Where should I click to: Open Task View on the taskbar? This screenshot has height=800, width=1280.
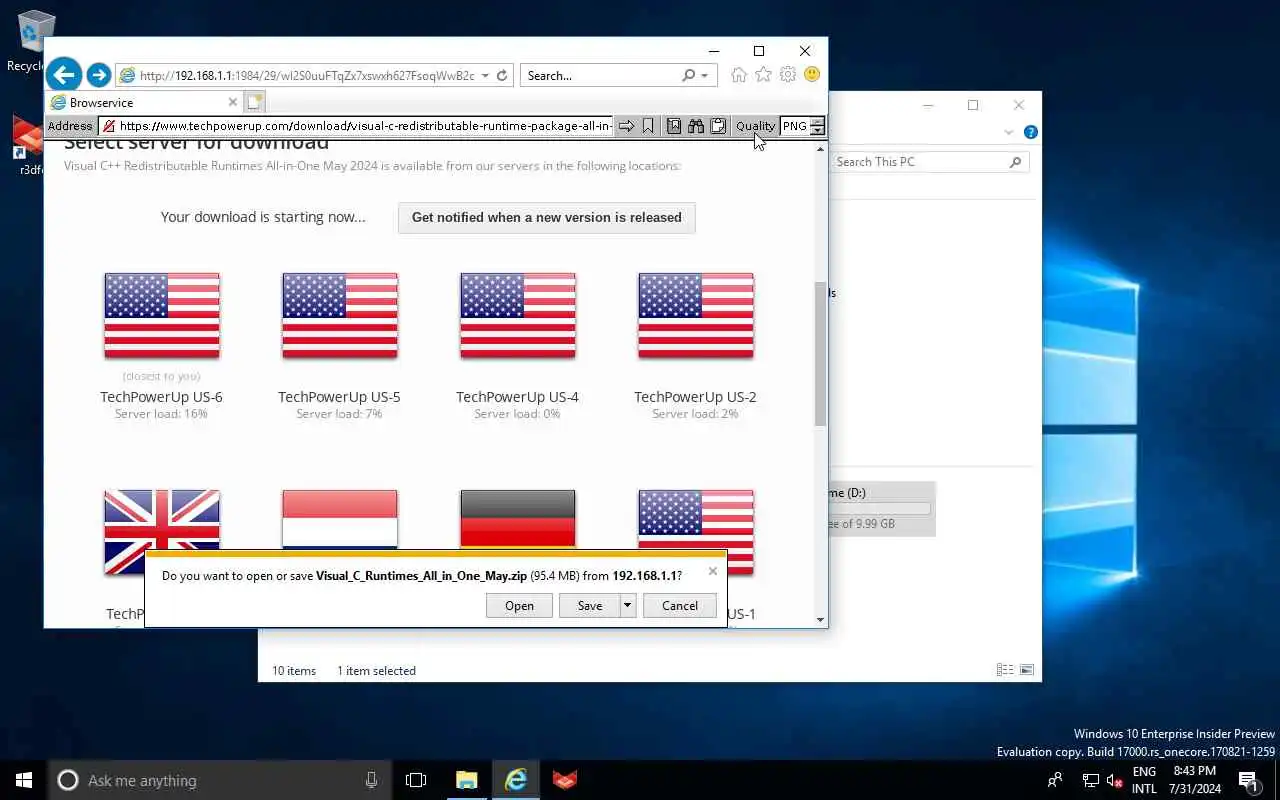point(416,780)
